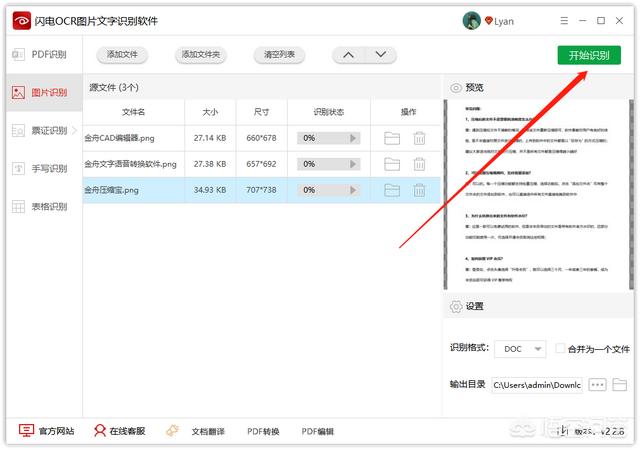Expand the 票证识别 submenu chevron
The height and width of the screenshot is (450, 640).
[x=75, y=131]
